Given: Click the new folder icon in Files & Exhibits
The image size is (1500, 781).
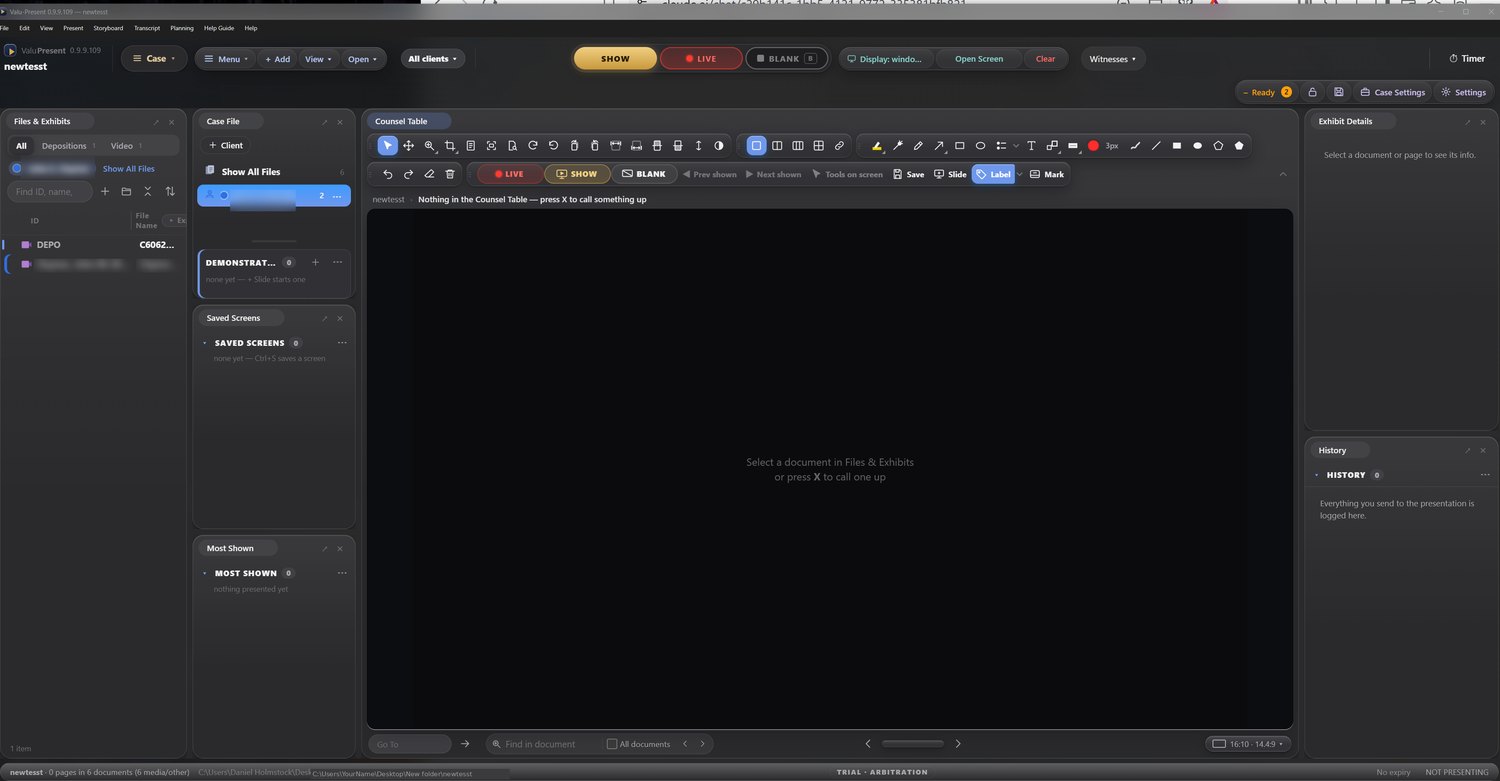Looking at the screenshot, I should (126, 191).
